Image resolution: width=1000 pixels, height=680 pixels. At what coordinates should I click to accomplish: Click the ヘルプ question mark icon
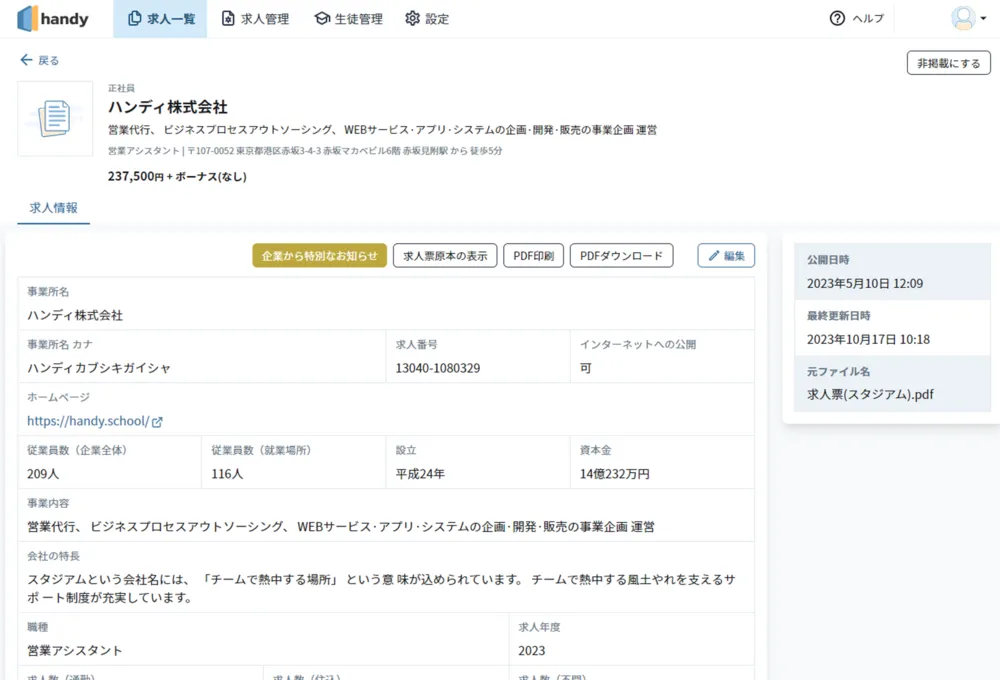[837, 18]
